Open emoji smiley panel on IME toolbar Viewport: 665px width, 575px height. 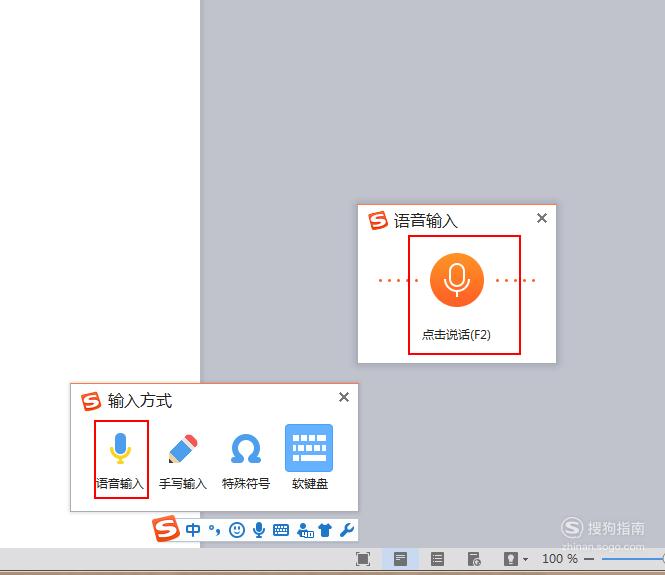(x=237, y=530)
